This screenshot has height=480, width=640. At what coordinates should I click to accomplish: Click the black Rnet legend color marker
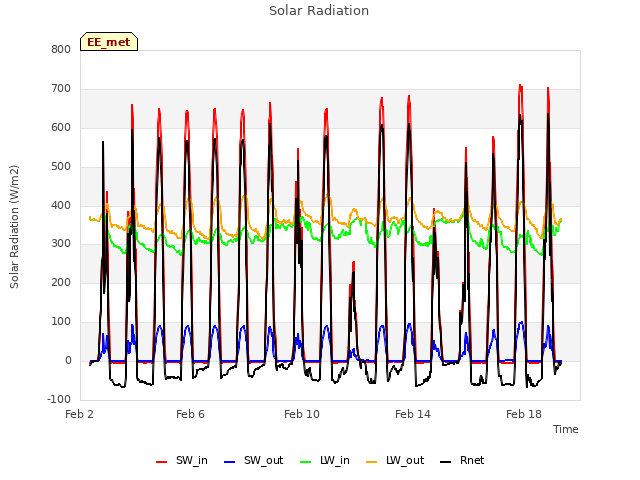(x=446, y=462)
